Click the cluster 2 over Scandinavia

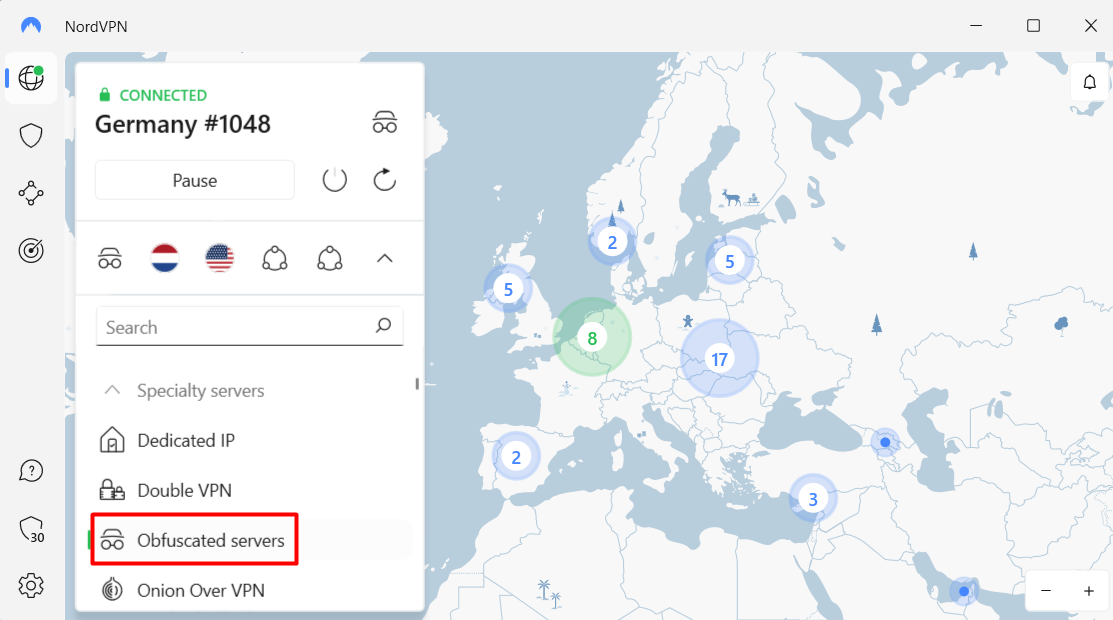click(x=613, y=242)
